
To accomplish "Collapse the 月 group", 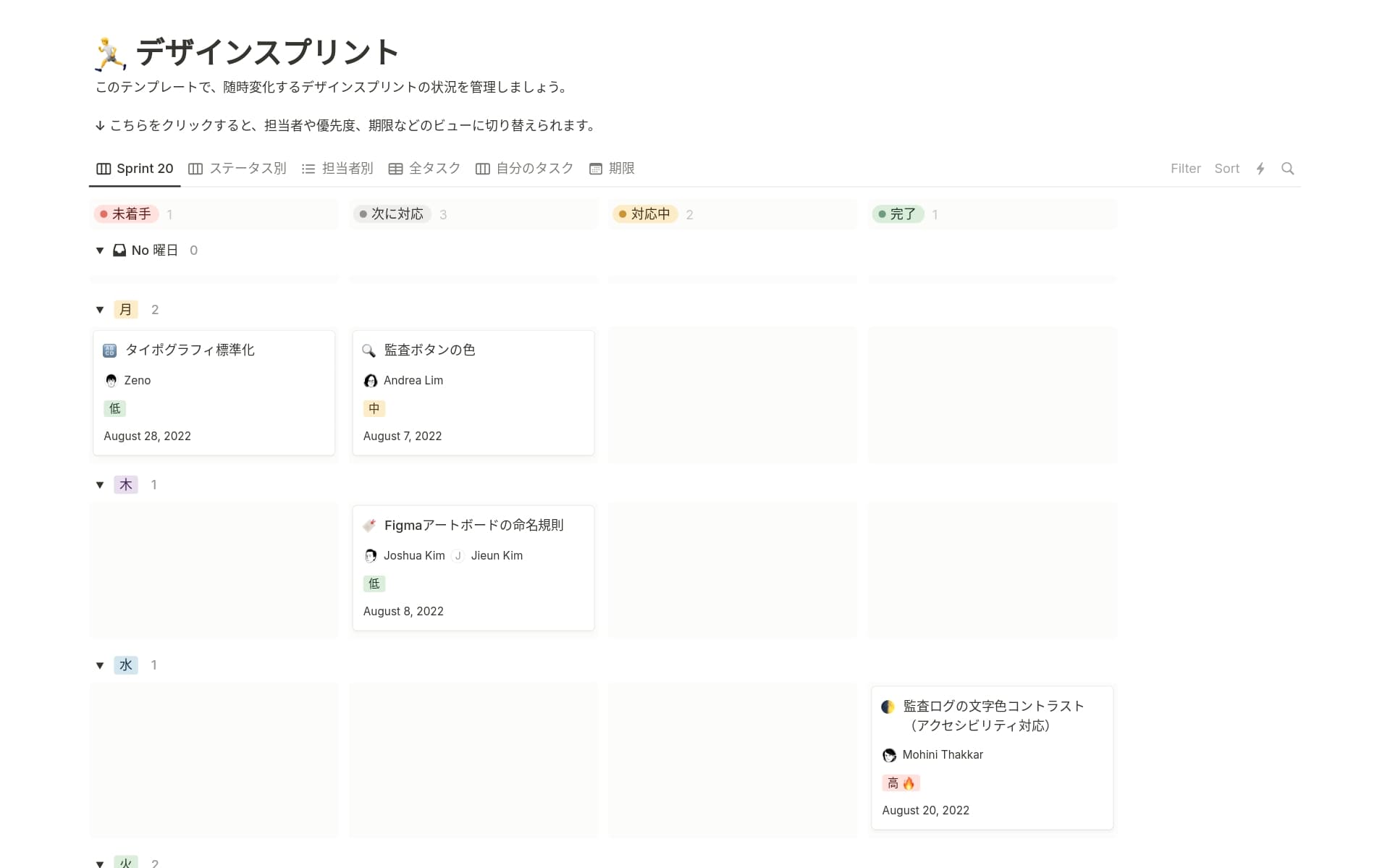I will point(100,309).
